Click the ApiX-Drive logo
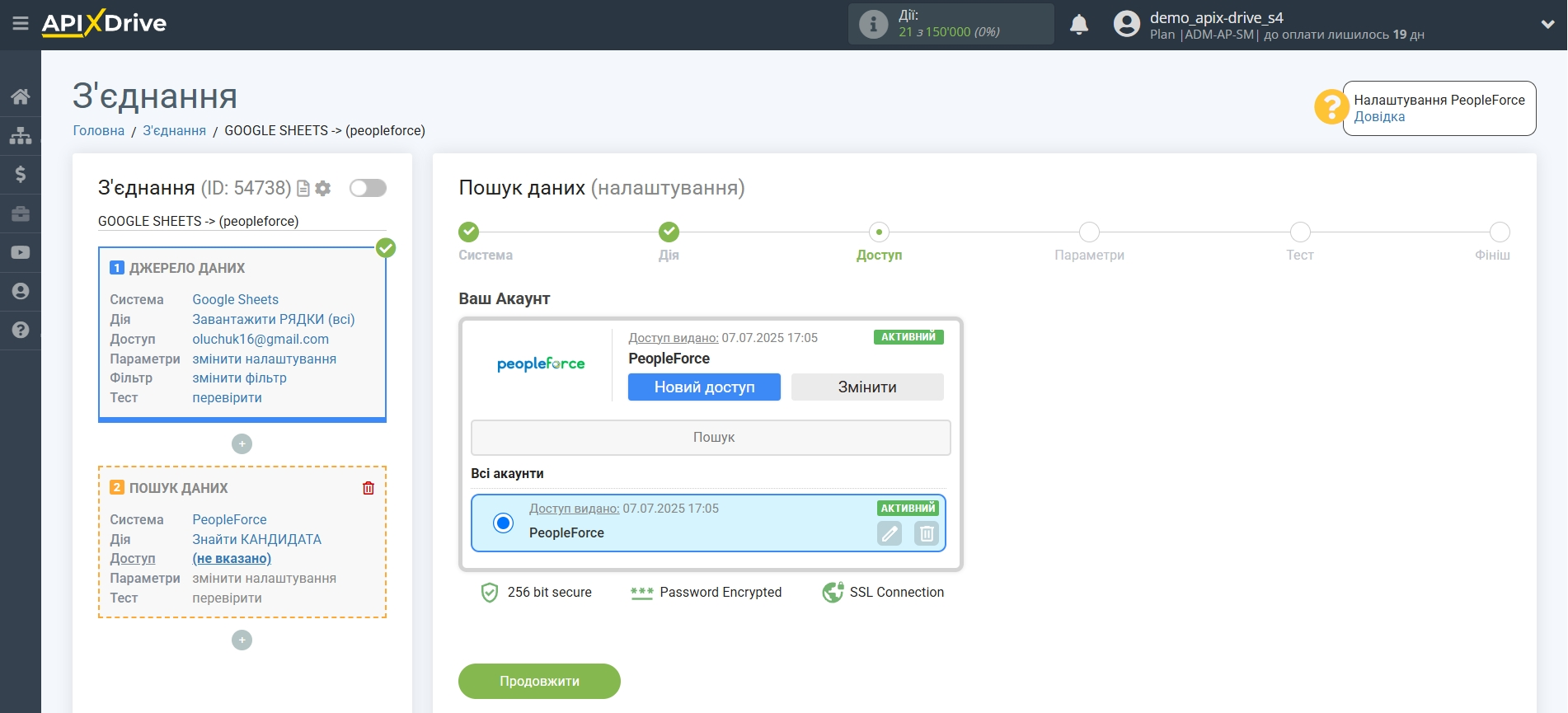 (x=104, y=23)
